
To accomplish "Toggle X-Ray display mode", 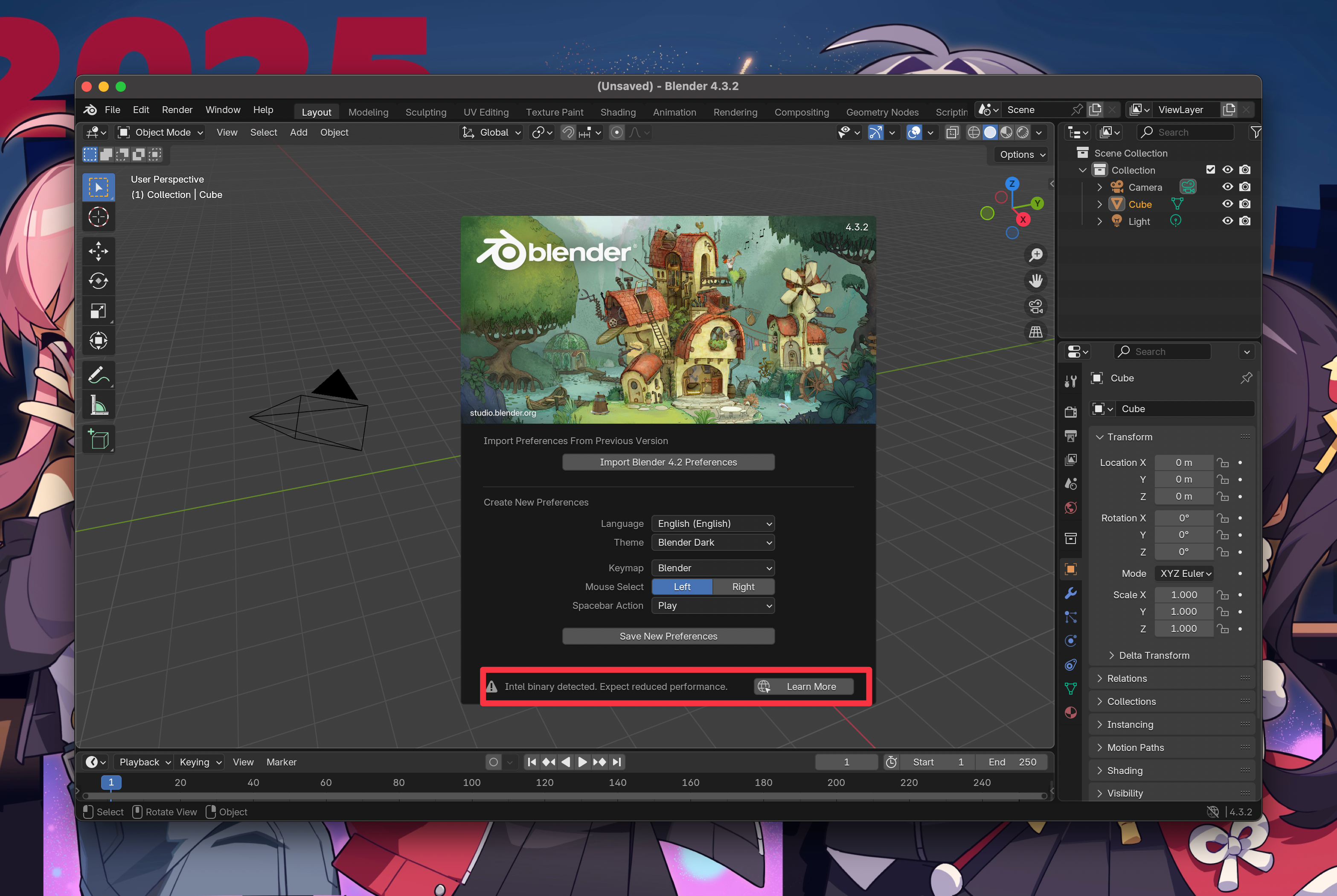I will point(952,133).
